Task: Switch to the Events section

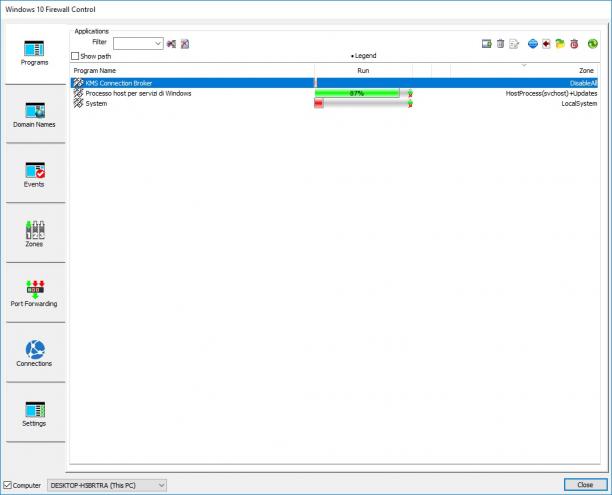Action: click(34, 174)
